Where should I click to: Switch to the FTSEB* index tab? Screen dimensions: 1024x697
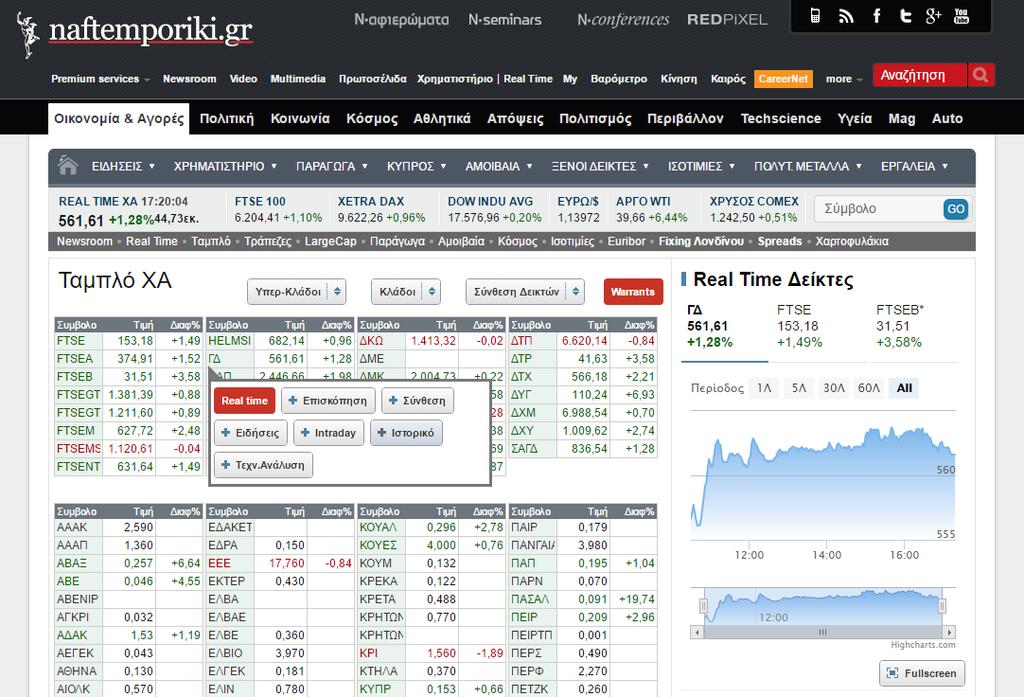point(914,327)
